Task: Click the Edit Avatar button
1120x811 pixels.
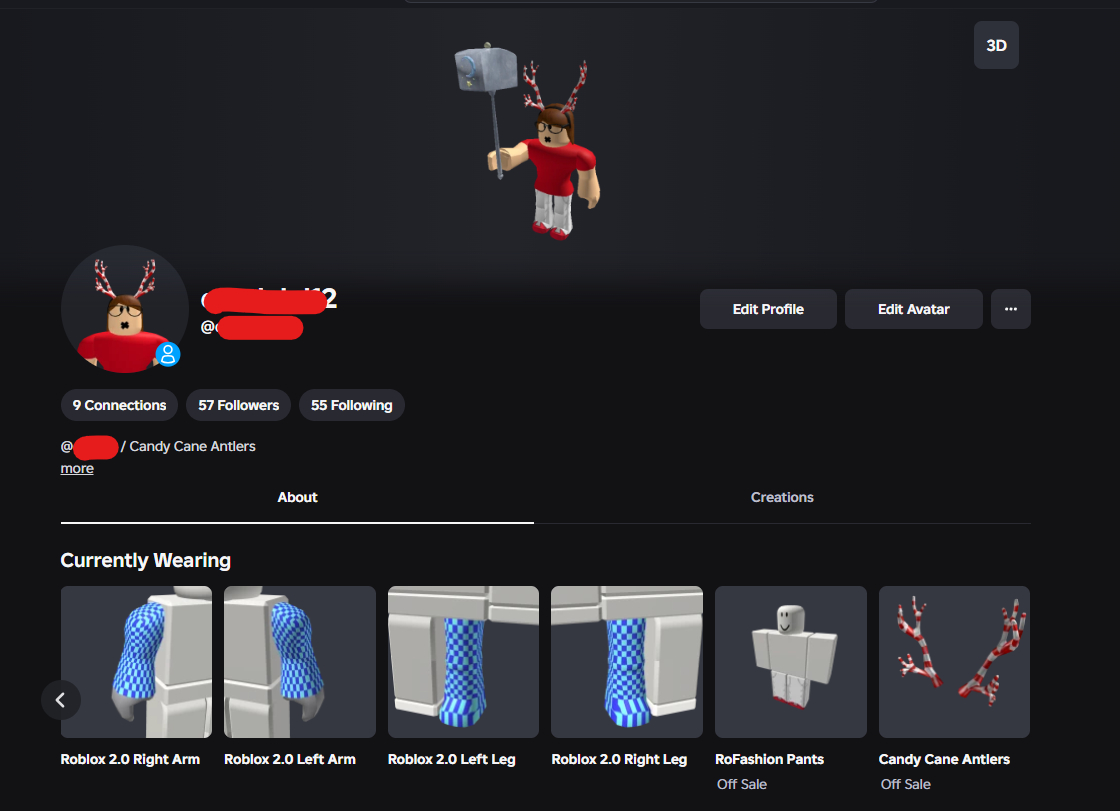Action: pos(914,309)
